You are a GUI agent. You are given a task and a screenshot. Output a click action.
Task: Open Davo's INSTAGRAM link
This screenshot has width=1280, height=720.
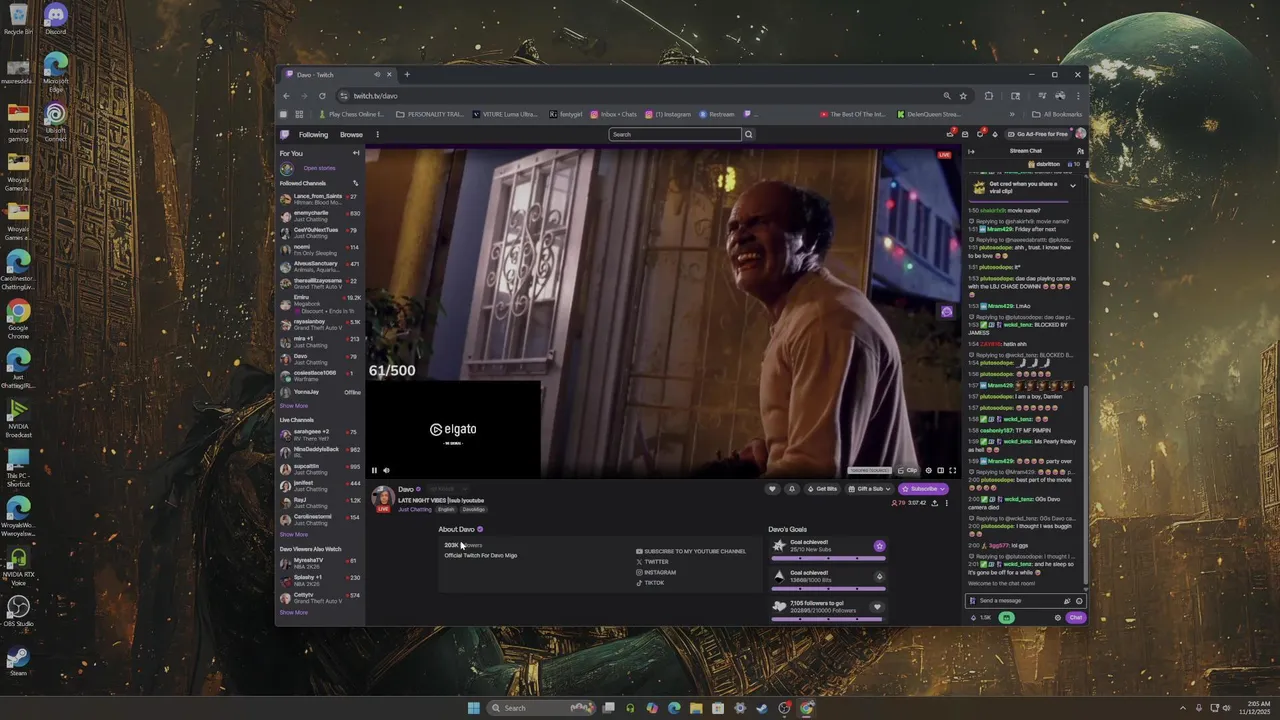click(x=656, y=572)
